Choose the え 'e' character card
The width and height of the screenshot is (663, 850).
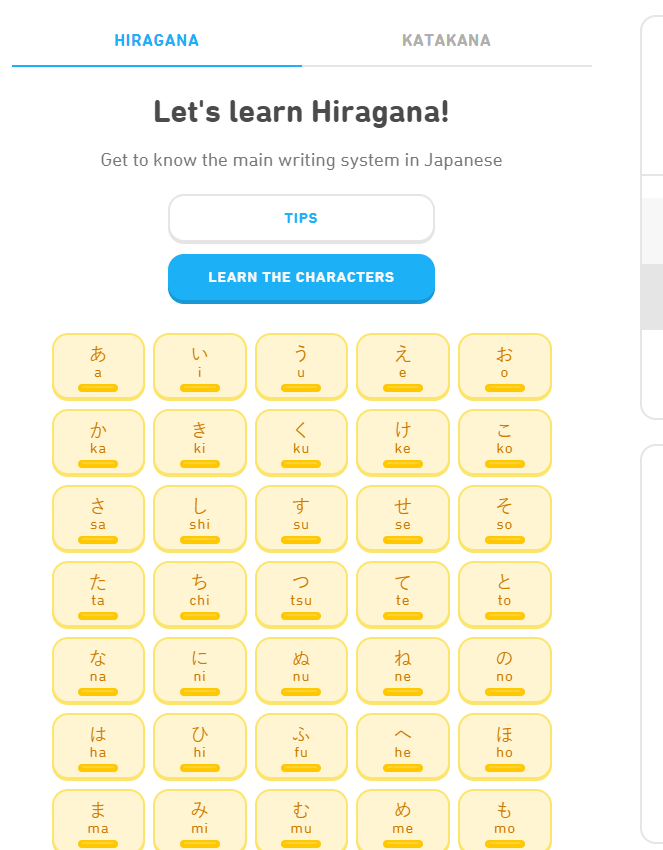403,366
